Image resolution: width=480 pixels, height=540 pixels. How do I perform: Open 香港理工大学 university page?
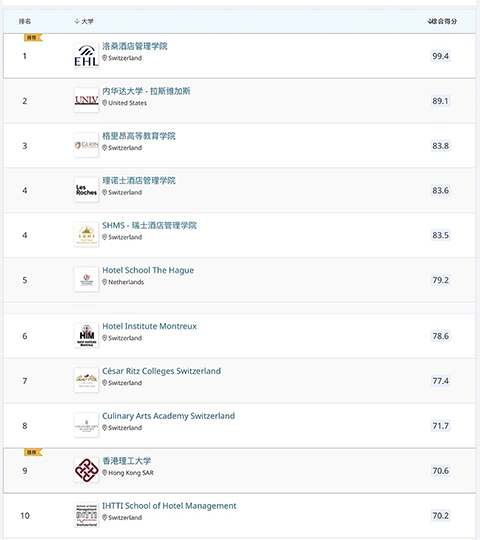[126, 461]
